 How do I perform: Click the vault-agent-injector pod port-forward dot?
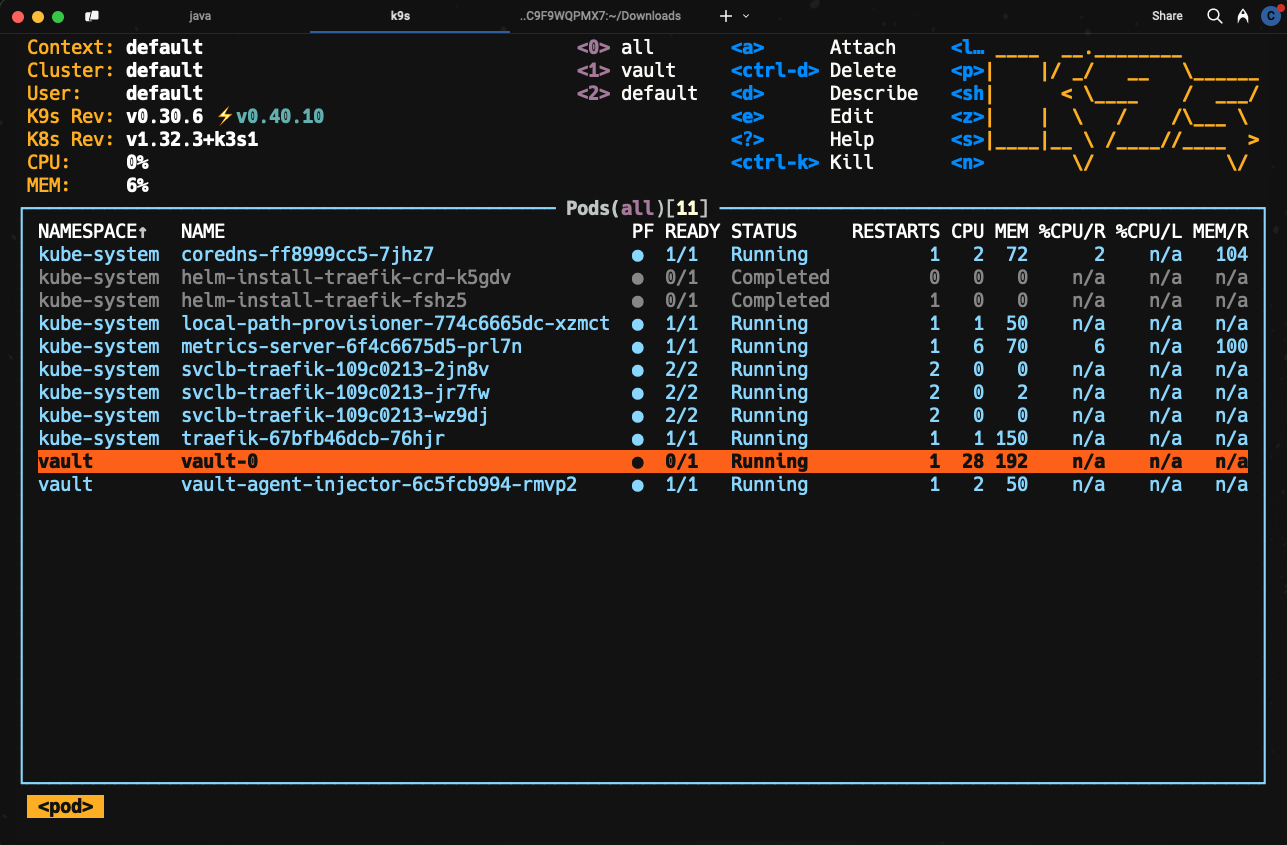point(637,485)
